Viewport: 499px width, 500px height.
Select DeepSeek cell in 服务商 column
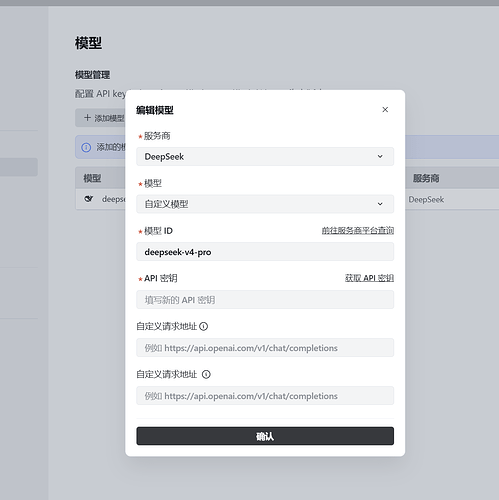pos(426,199)
